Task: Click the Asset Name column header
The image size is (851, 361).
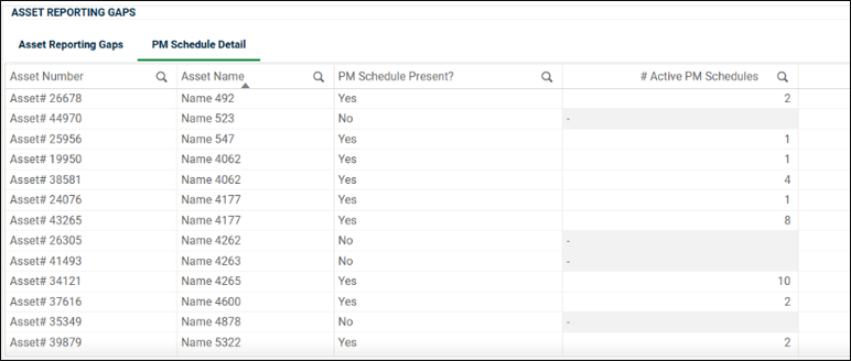Action: (x=213, y=77)
